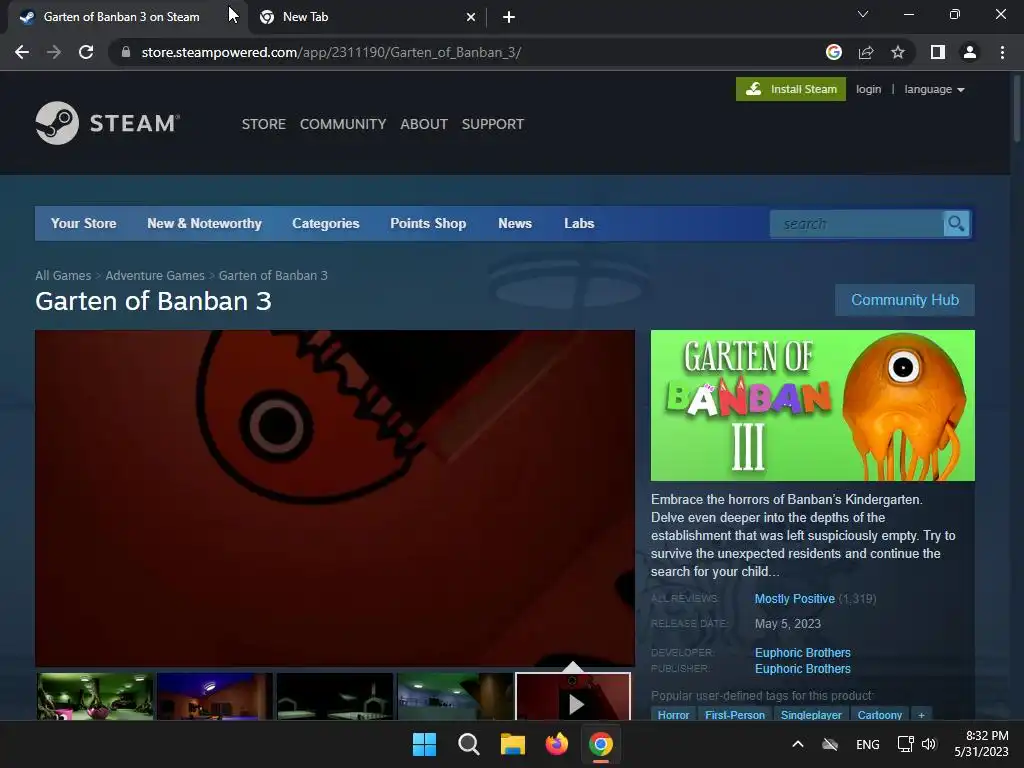Screen dimensions: 1024x768
Task: Select the First-Person tag
Action: tap(735, 715)
